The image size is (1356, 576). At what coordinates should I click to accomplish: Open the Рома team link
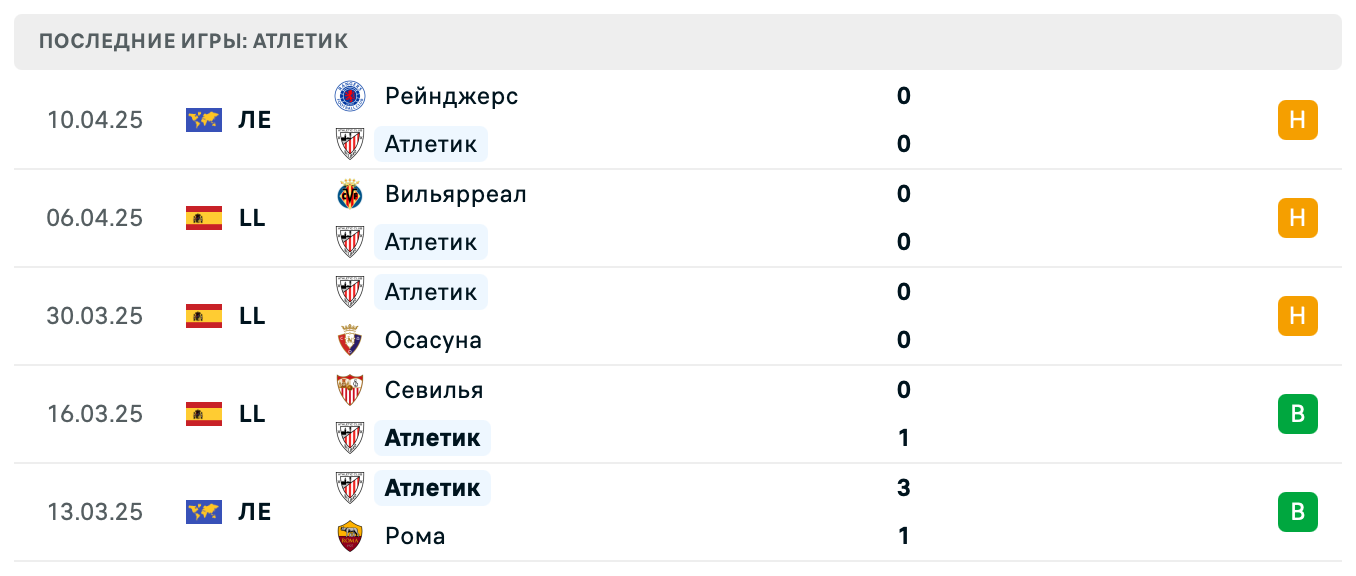pyautogui.click(x=415, y=536)
